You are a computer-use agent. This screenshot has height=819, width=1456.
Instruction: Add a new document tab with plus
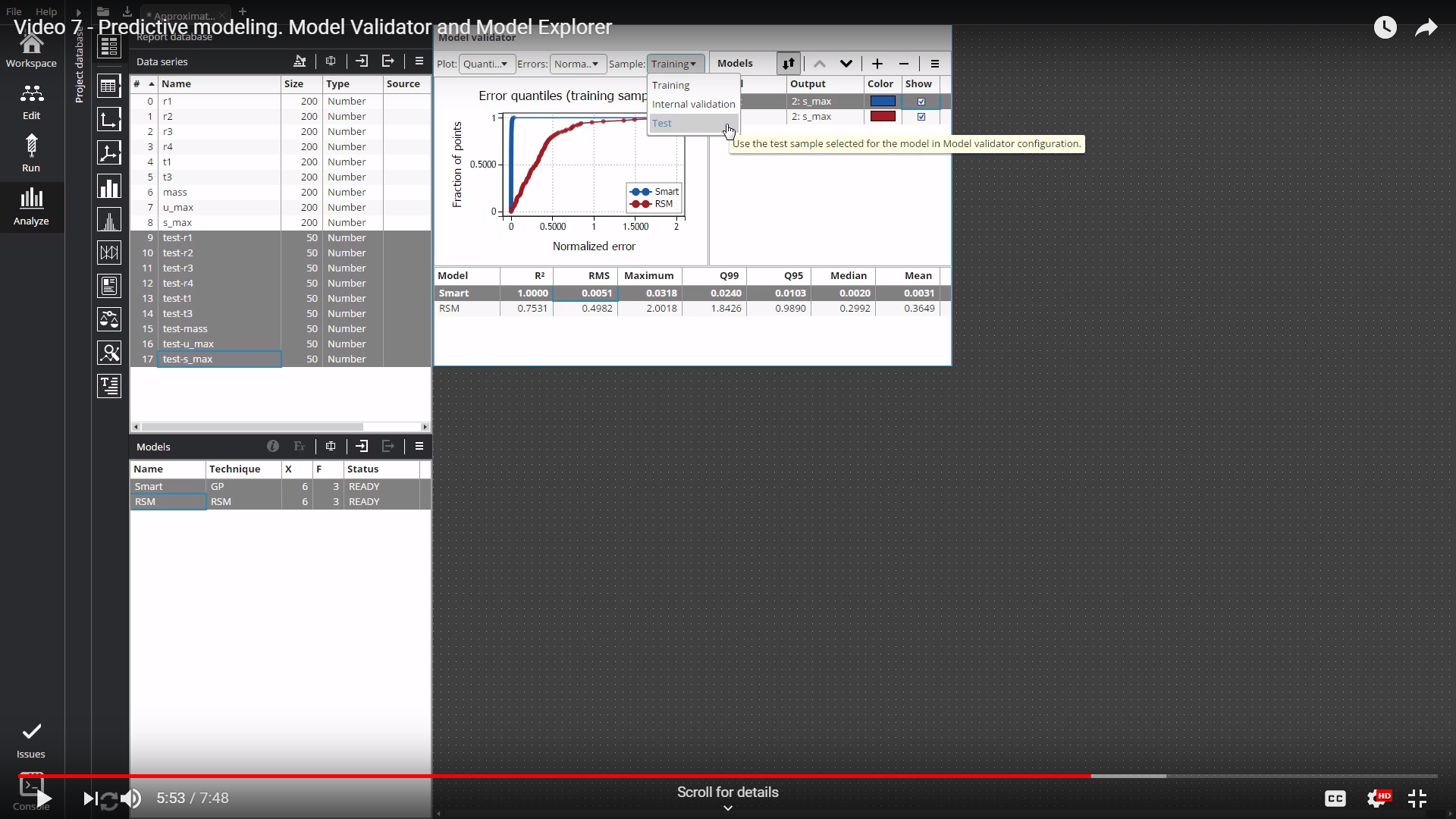click(x=243, y=11)
